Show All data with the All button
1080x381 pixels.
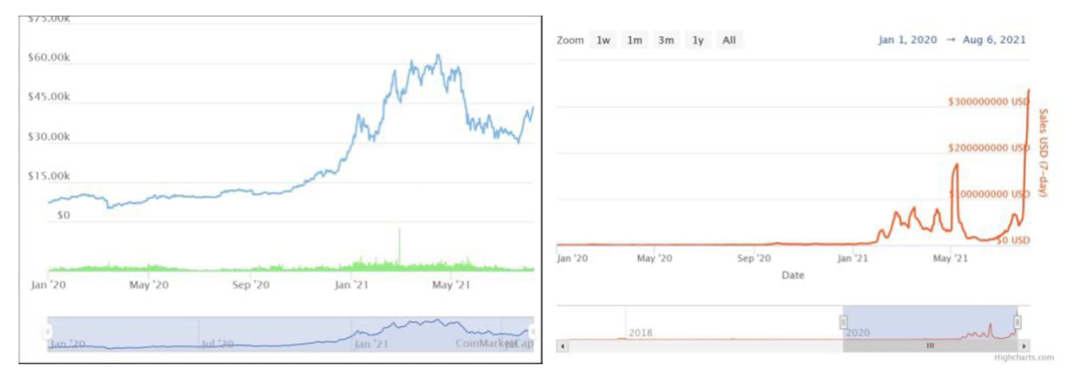729,41
